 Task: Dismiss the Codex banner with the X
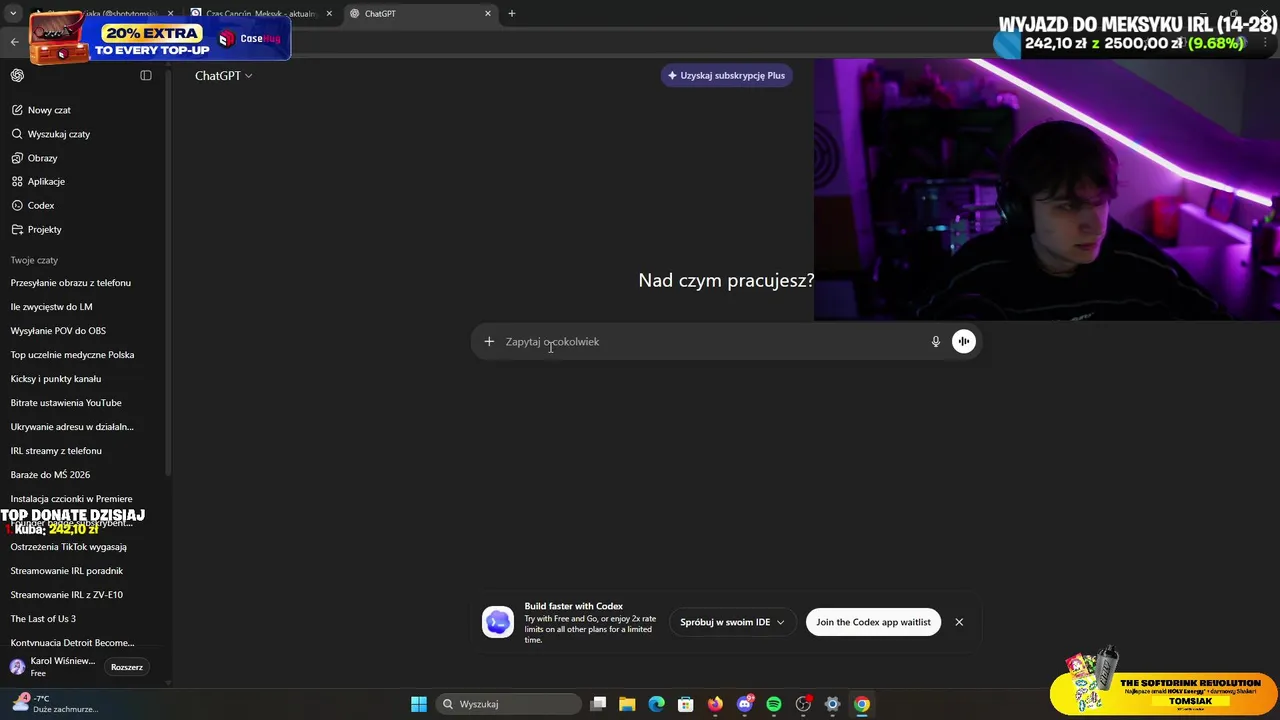click(959, 622)
